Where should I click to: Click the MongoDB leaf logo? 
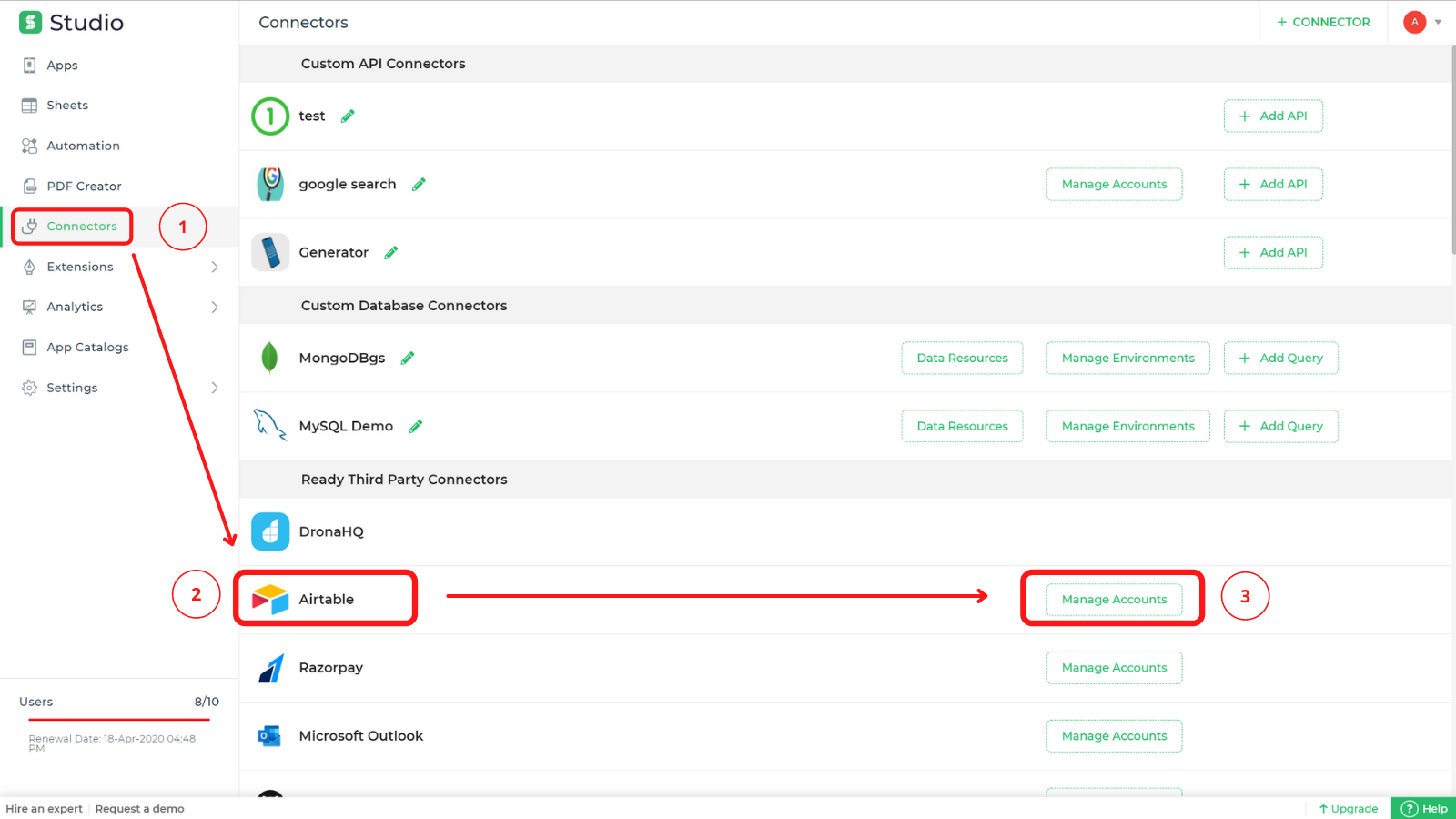(269, 358)
